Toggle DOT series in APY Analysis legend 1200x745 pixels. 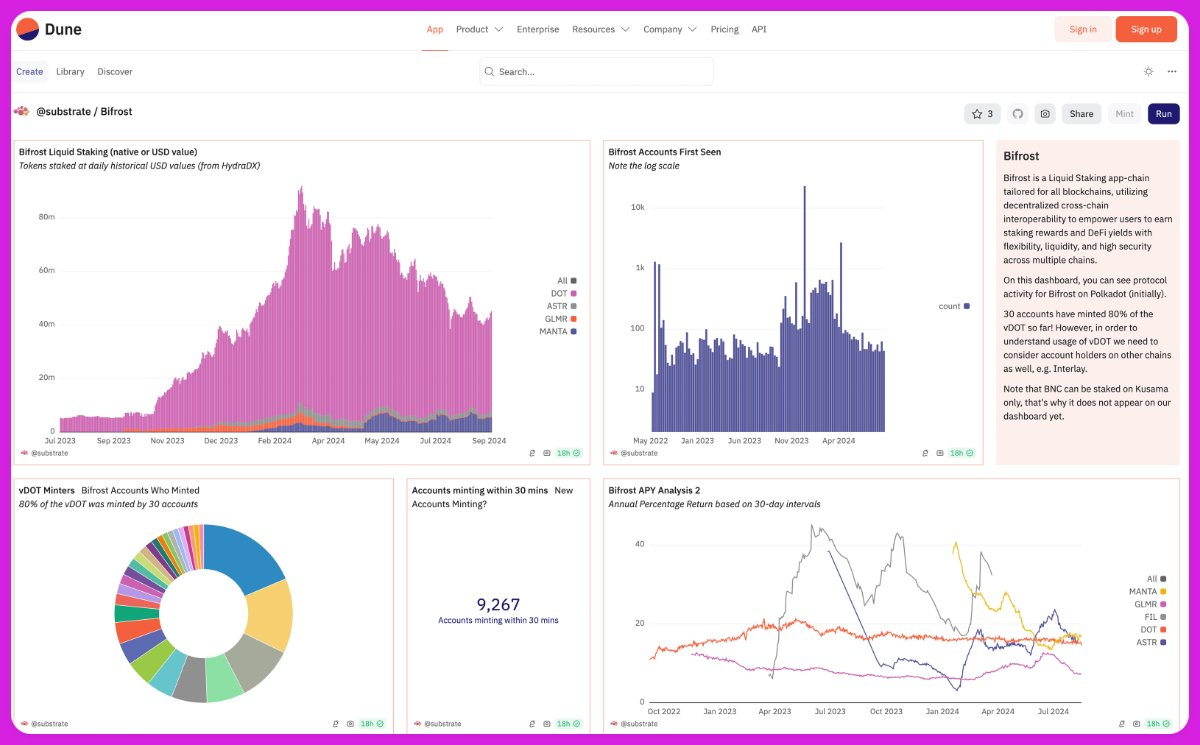[x=1155, y=629]
